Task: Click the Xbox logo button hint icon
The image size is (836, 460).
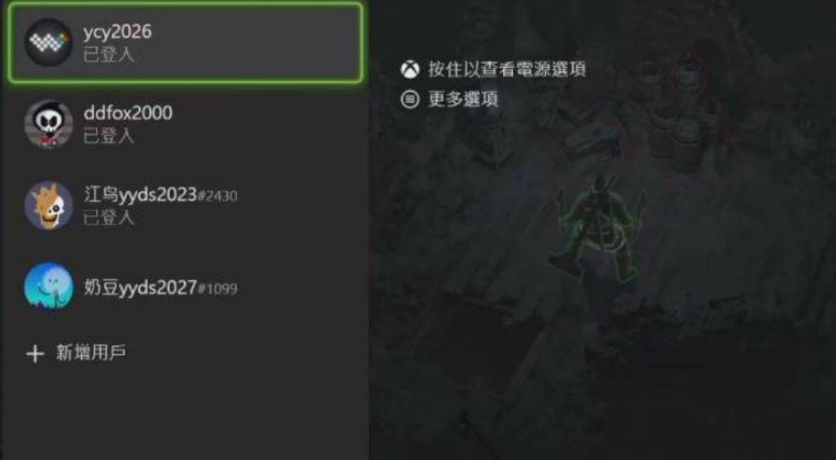Action: coord(410,69)
